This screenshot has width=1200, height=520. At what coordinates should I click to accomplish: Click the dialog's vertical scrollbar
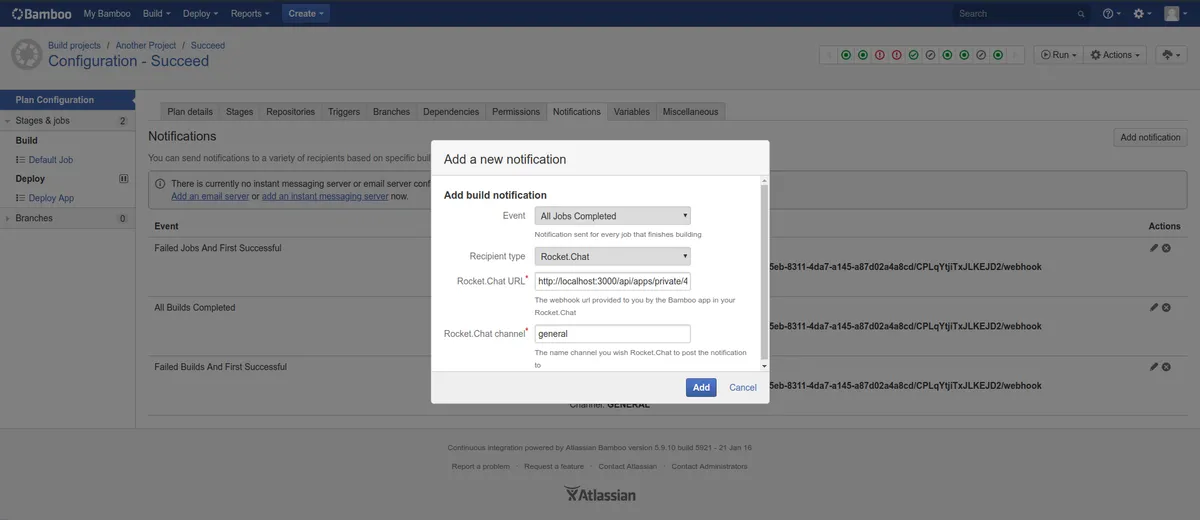[x=765, y=272]
